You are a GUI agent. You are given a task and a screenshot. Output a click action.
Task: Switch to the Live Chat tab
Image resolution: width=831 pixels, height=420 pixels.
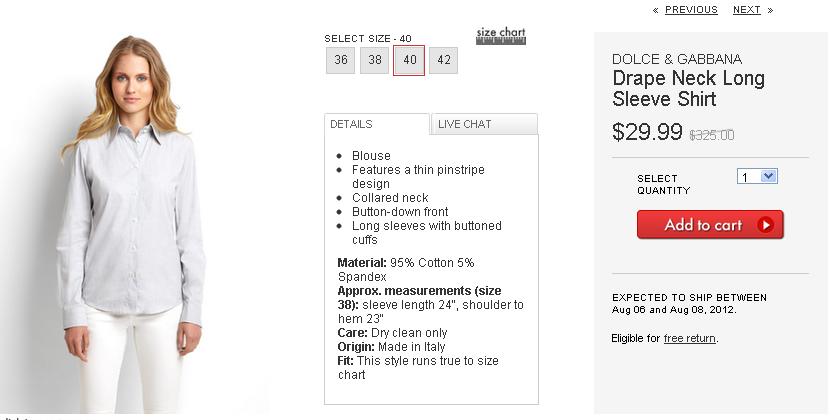(x=484, y=124)
